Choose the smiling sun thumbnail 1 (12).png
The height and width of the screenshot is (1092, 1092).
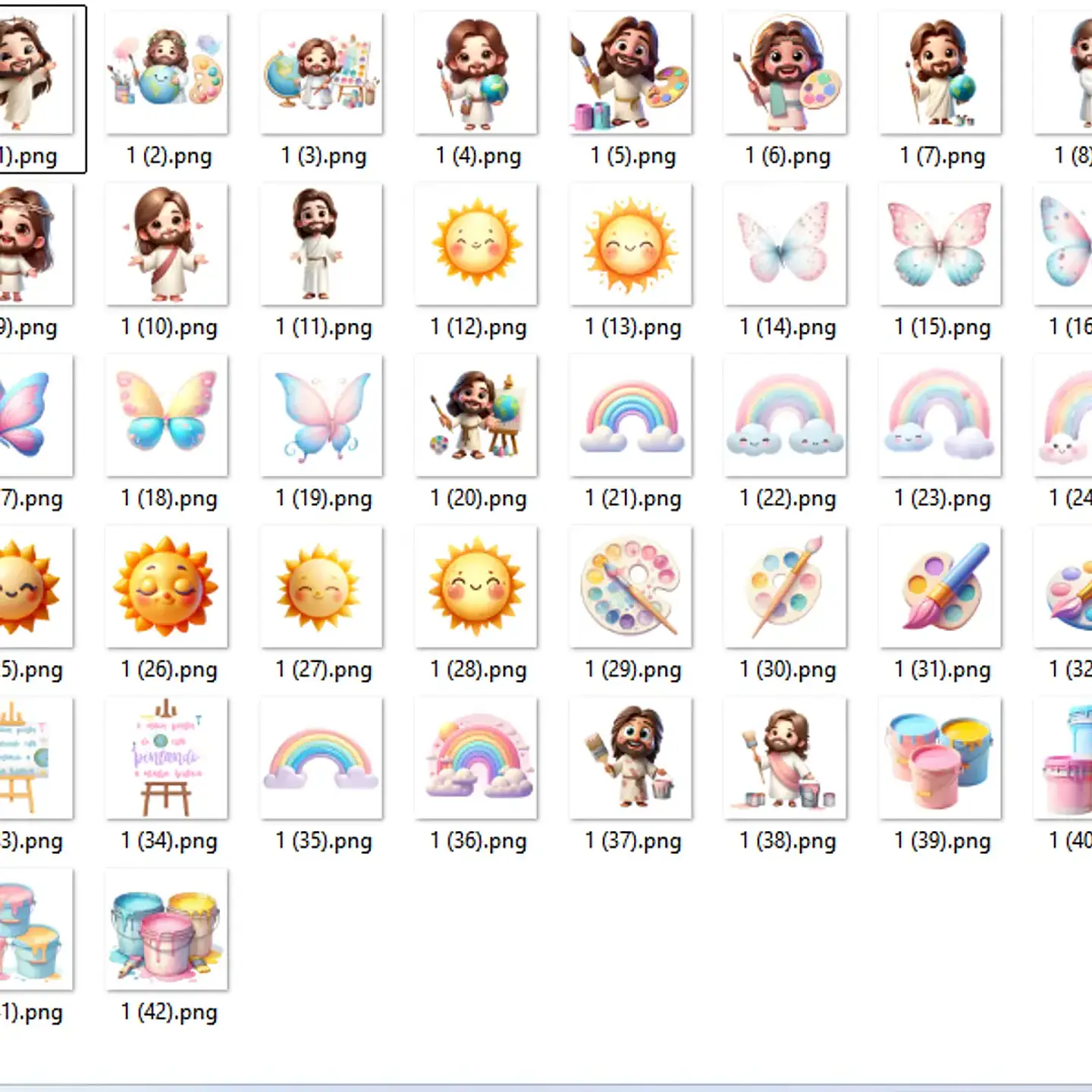point(476,244)
